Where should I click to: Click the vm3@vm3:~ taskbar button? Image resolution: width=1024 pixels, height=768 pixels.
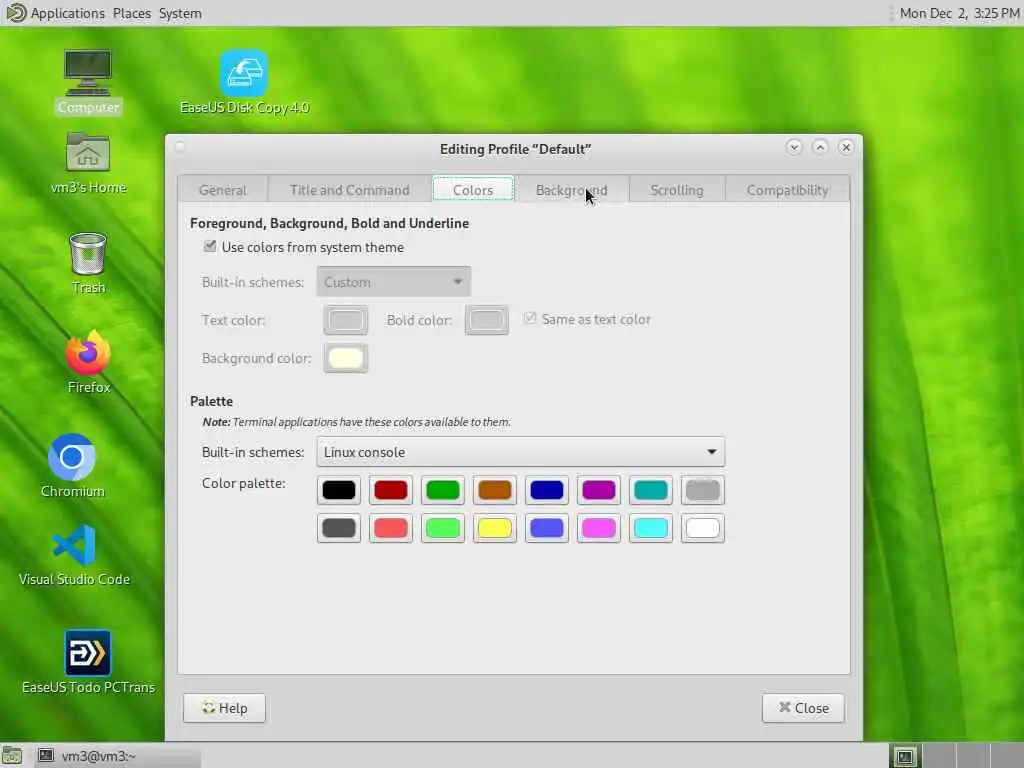coord(118,756)
